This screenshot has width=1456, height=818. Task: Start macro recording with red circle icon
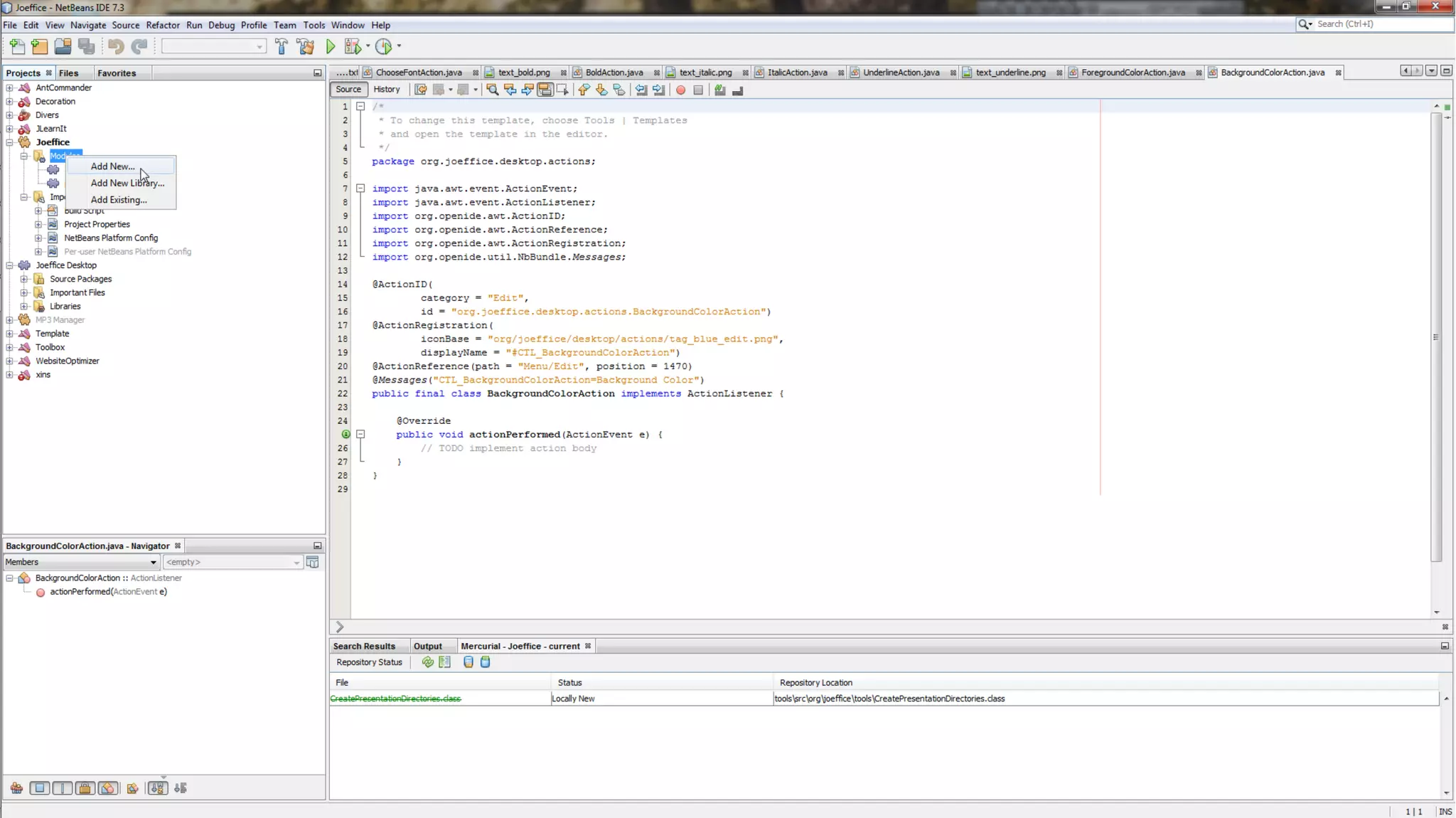pyautogui.click(x=680, y=90)
